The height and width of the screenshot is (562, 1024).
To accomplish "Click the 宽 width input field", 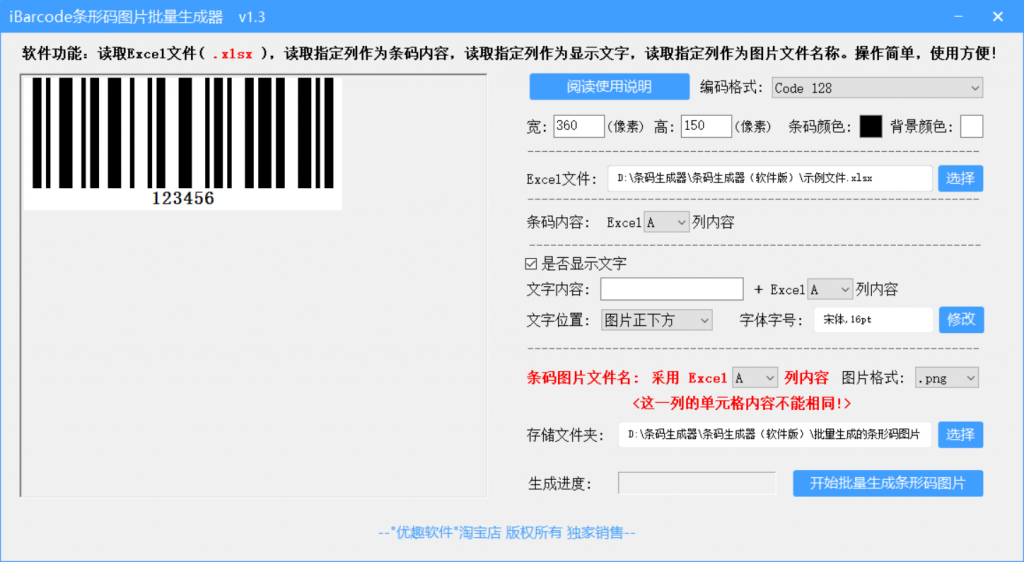I will (x=579, y=127).
